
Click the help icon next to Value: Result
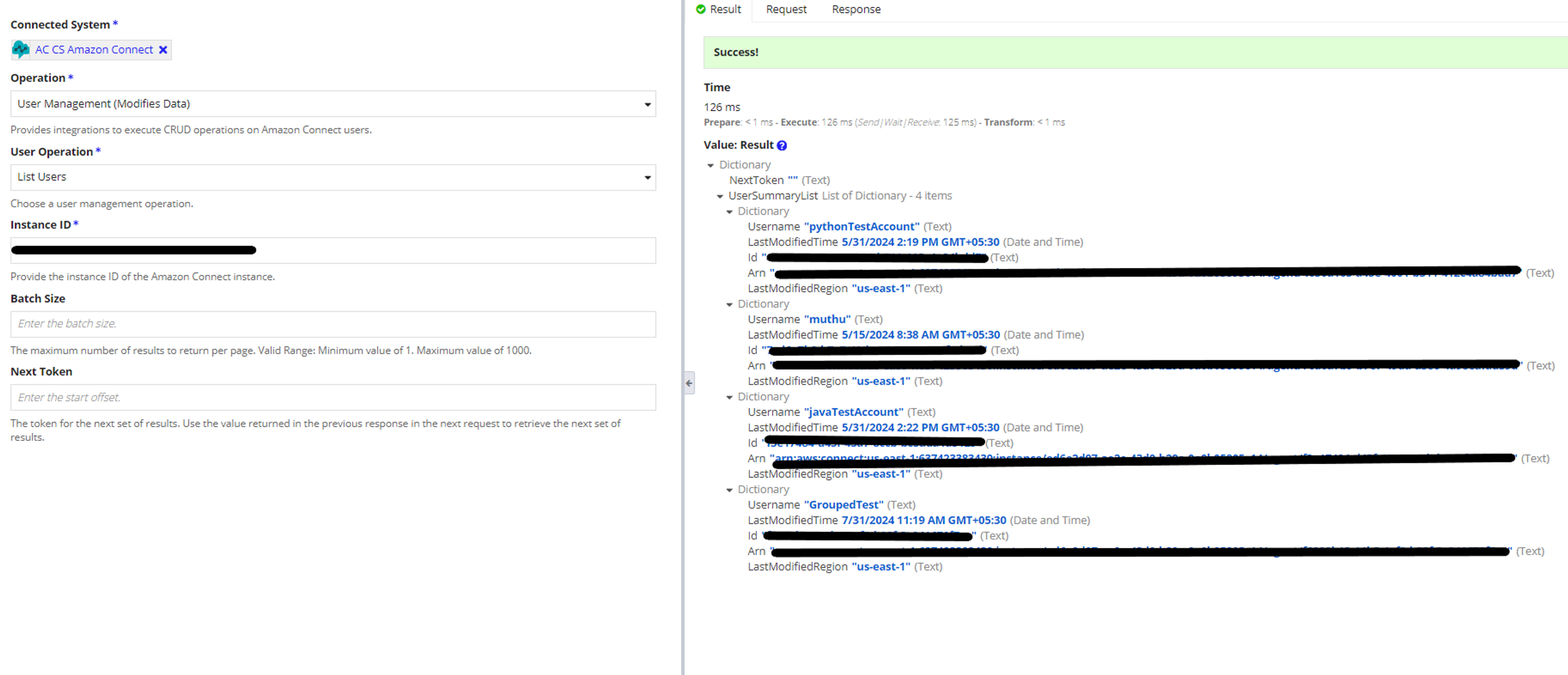coord(782,145)
